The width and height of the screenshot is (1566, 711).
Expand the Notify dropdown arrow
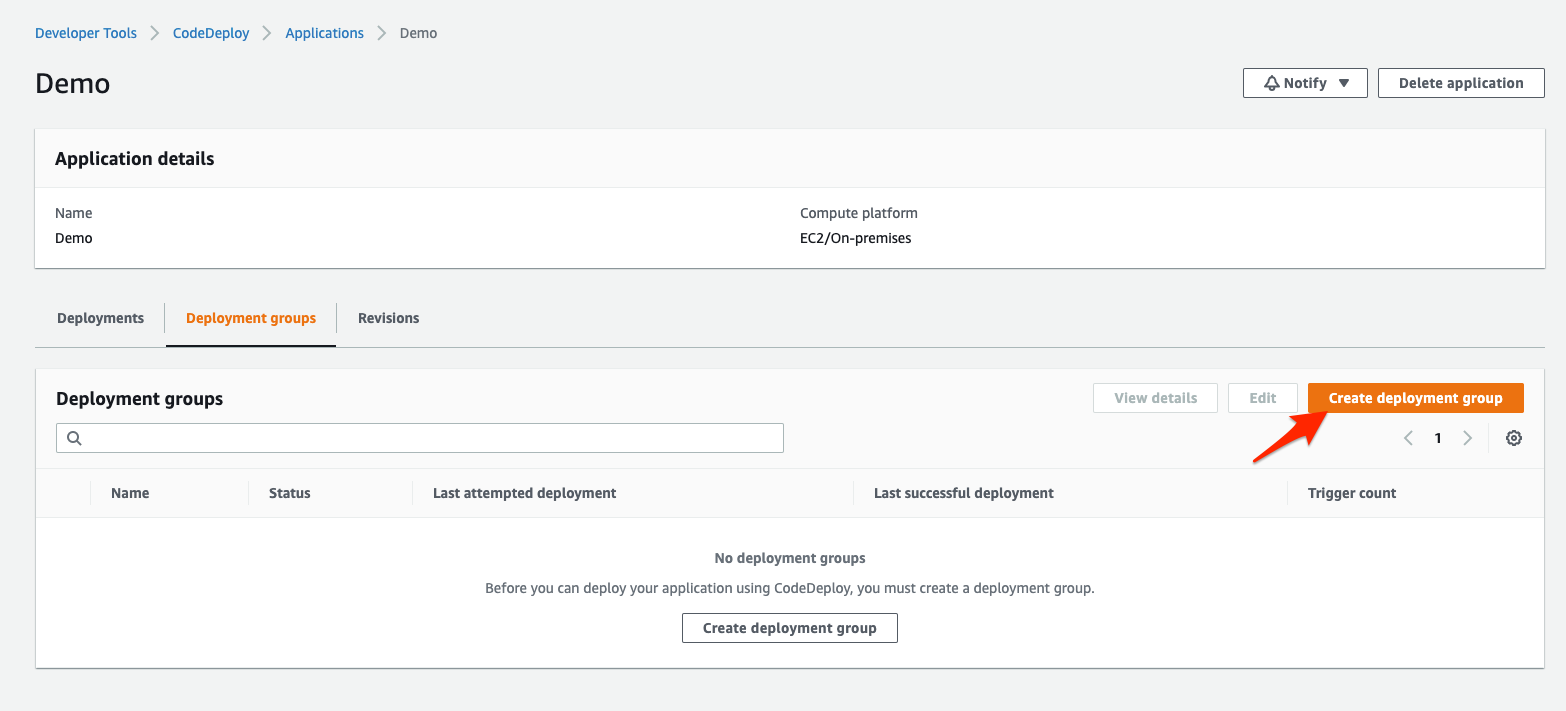pos(1344,83)
